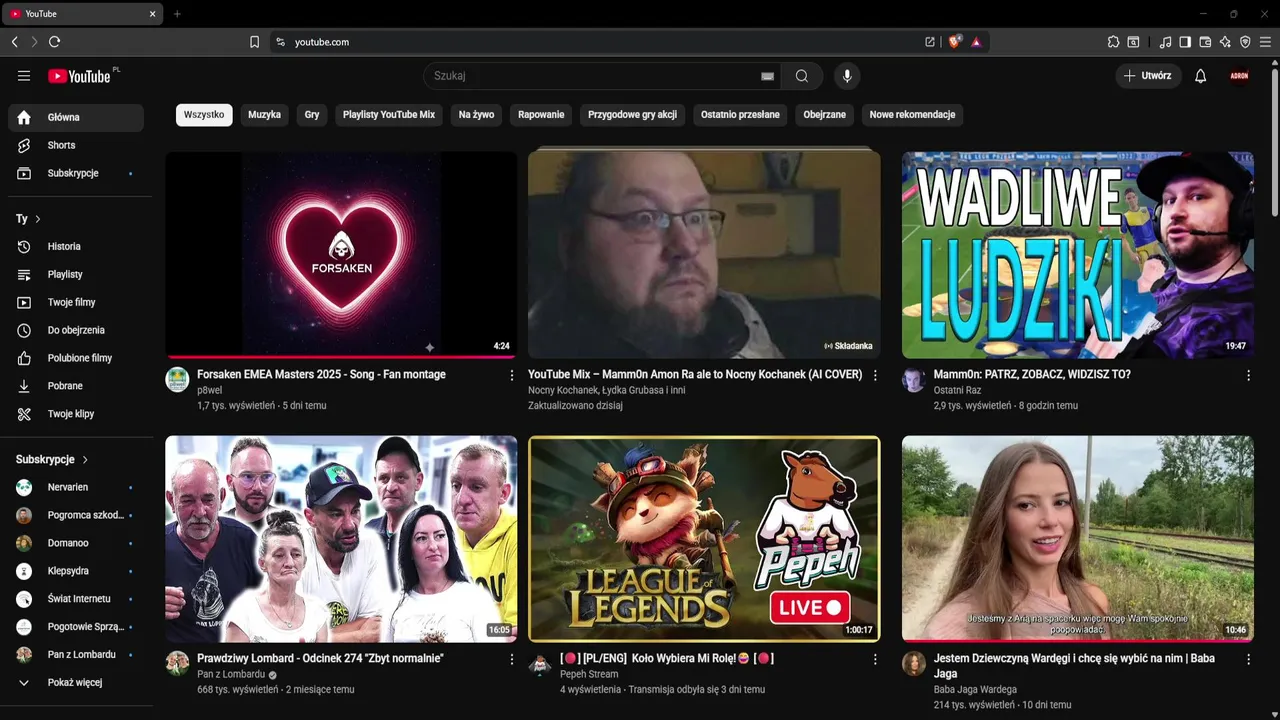Screen dimensions: 1280x720
Task: Open Shorts in the sidebar
Action: 76,145
